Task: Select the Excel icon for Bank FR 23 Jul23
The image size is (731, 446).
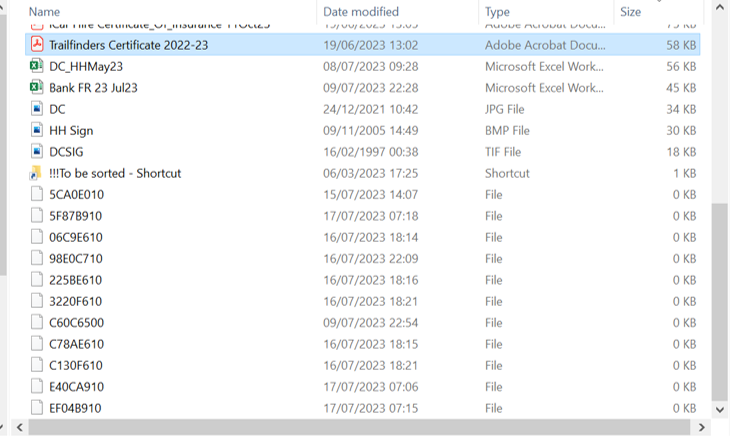Action: pos(37,88)
